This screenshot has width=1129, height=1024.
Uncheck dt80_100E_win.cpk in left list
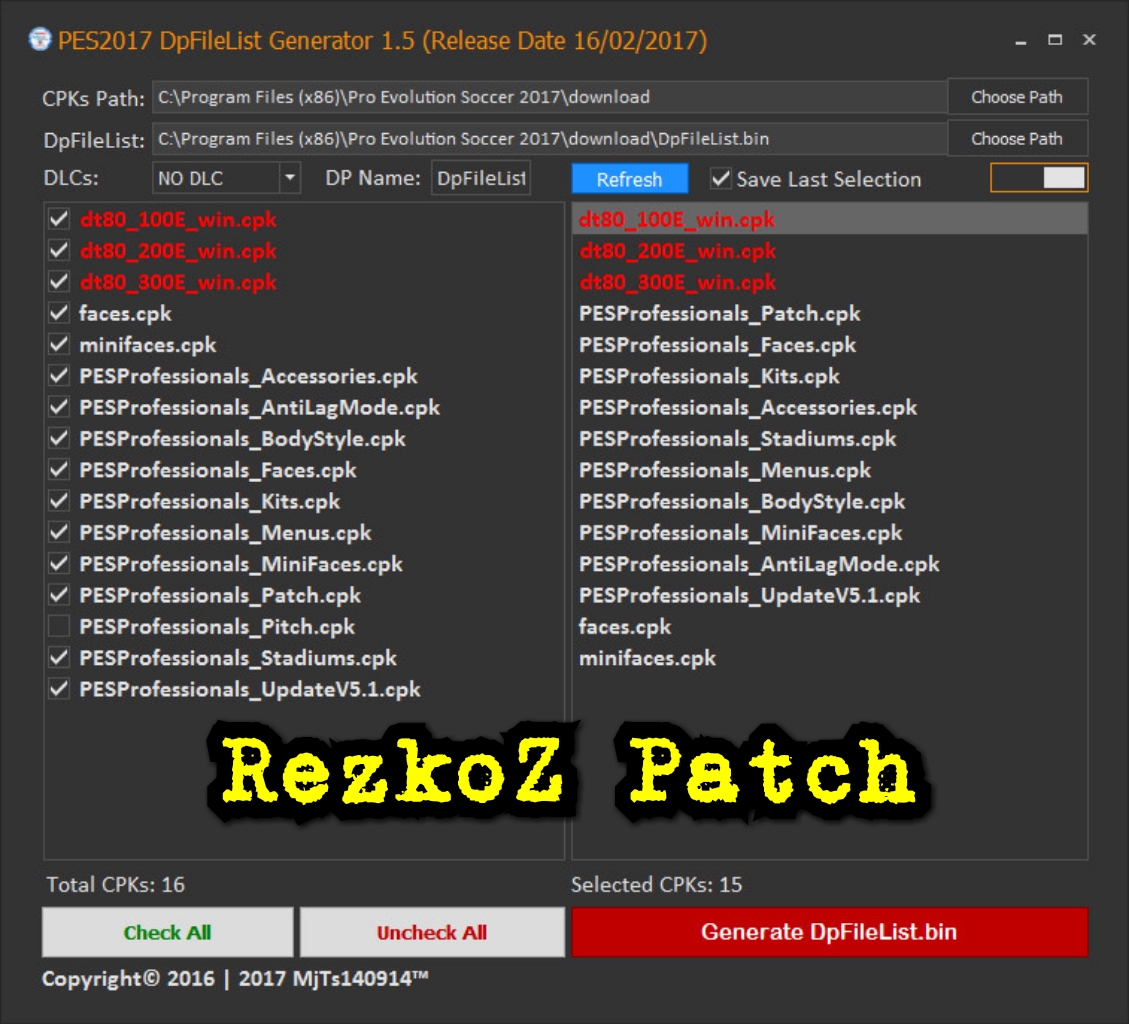tap(59, 219)
